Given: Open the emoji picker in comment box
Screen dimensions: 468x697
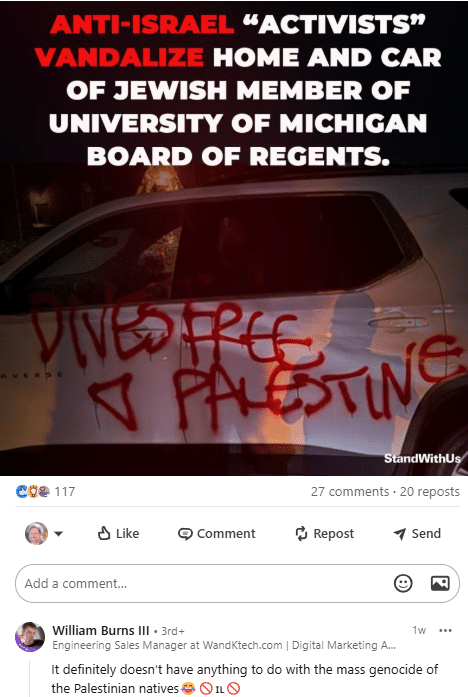Looking at the screenshot, I should (x=403, y=583).
